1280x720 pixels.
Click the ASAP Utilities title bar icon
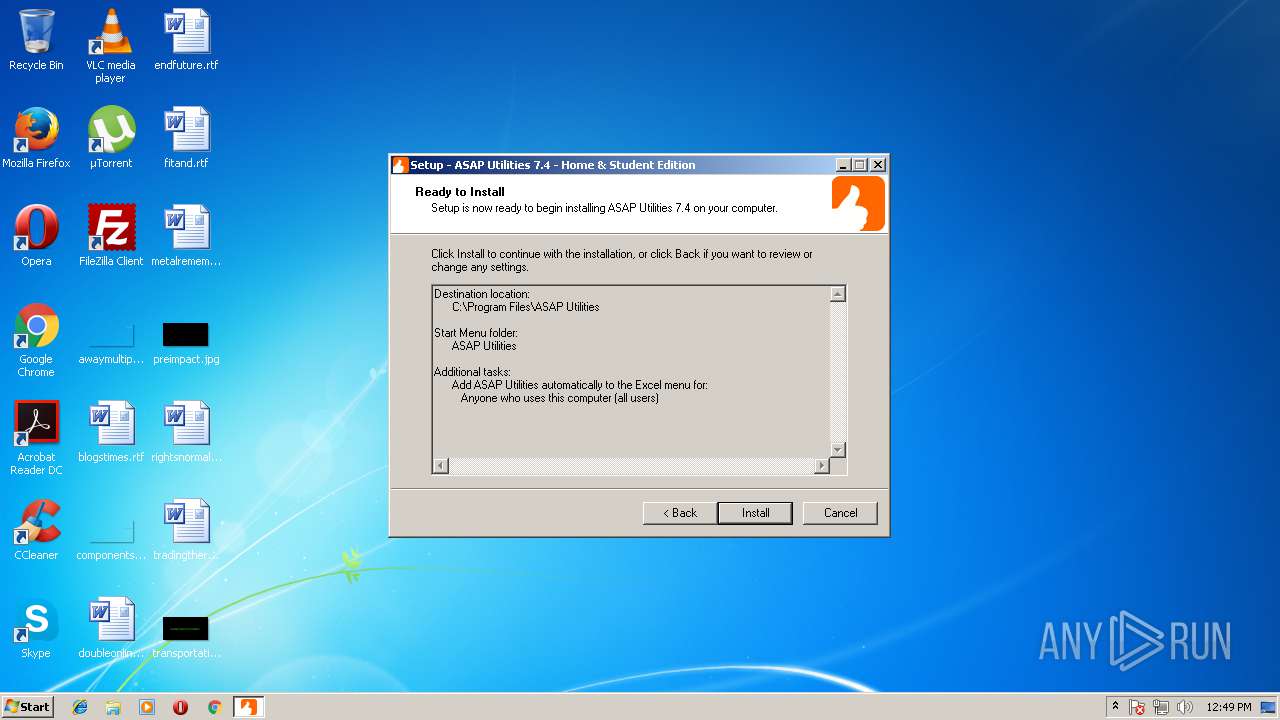point(400,165)
